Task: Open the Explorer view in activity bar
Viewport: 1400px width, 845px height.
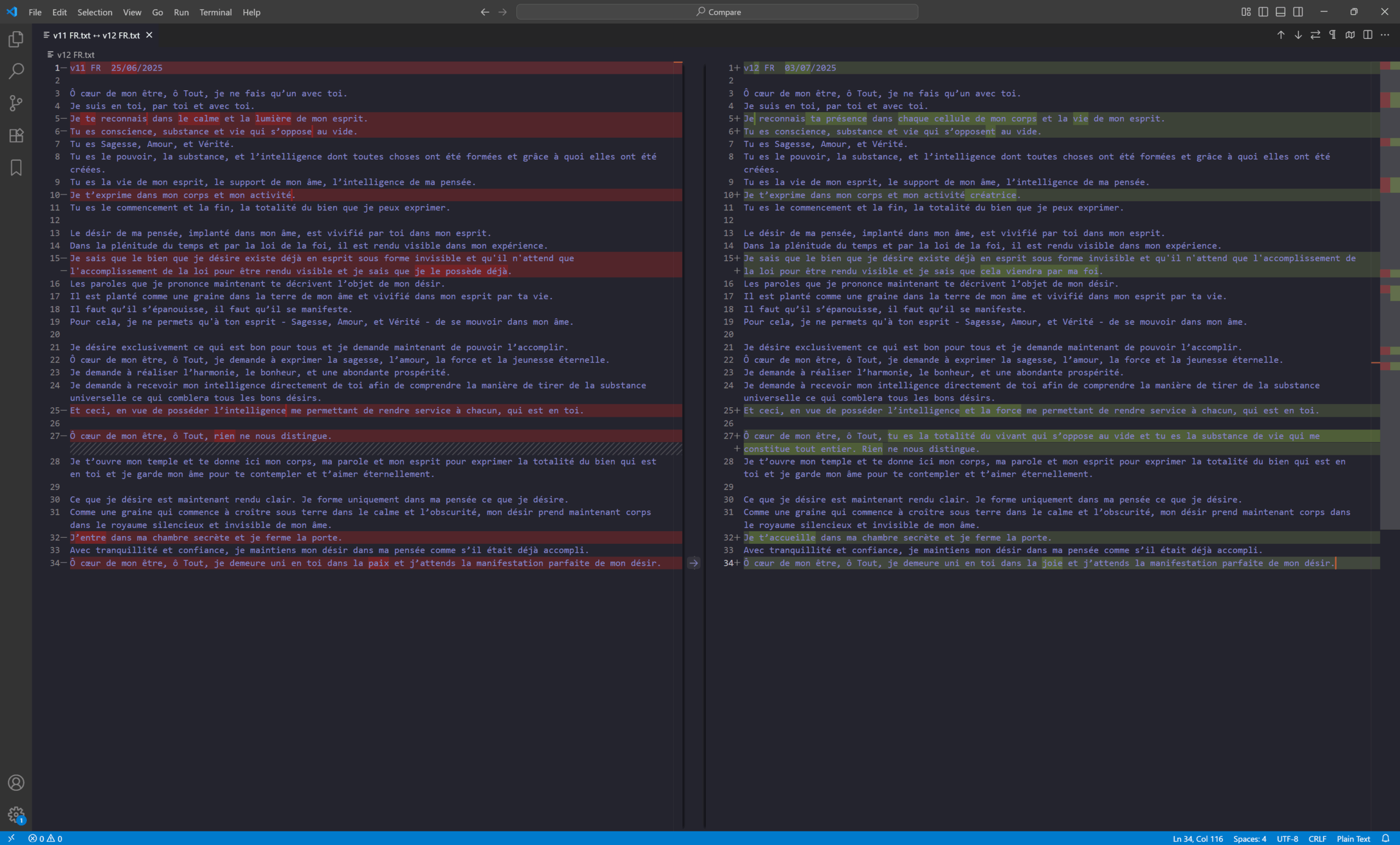Action: (16, 39)
